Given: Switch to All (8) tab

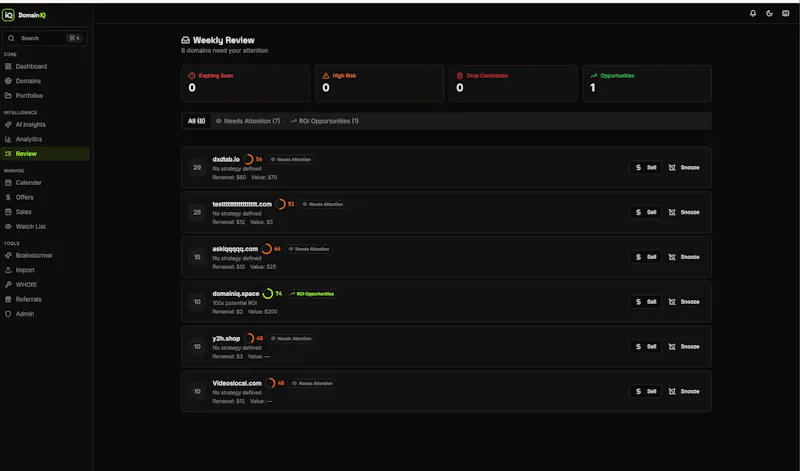Looking at the screenshot, I should click(x=196, y=121).
